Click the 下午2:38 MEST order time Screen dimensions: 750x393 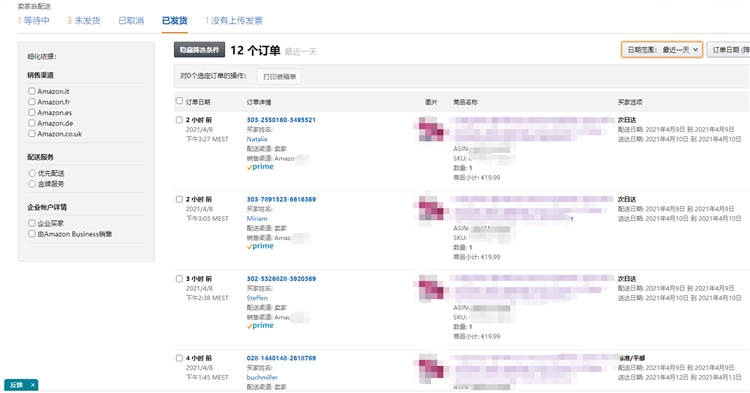pyautogui.click(x=207, y=298)
